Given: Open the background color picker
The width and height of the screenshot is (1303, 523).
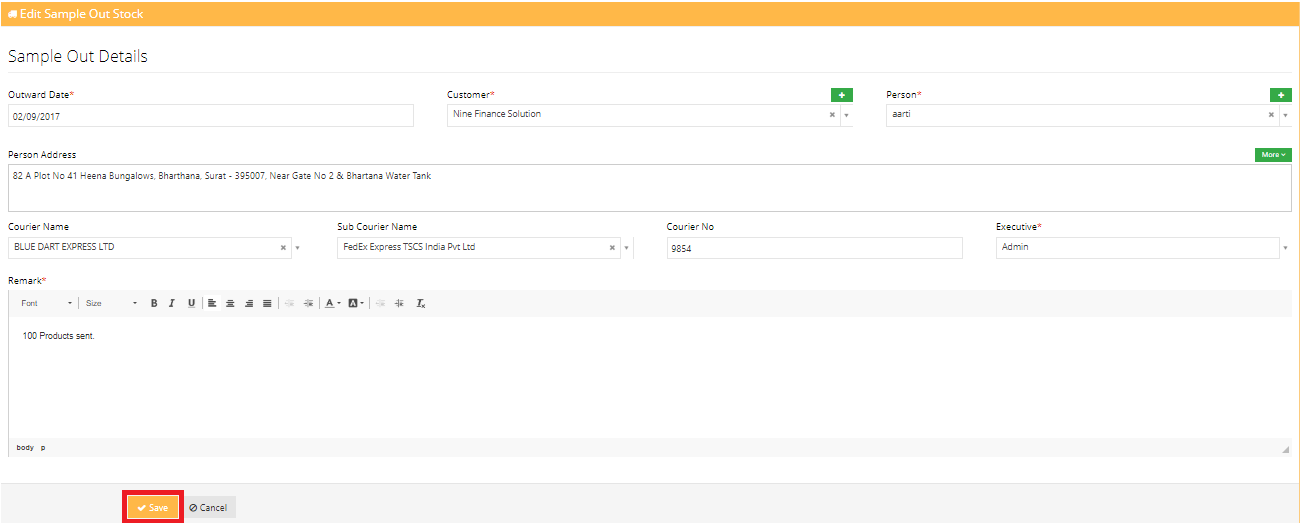Looking at the screenshot, I should coord(356,303).
